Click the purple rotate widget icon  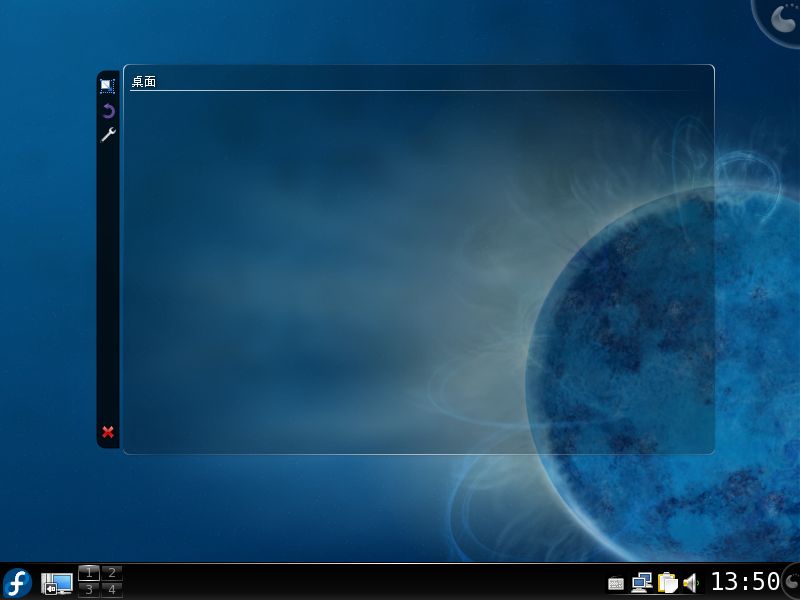coord(108,111)
